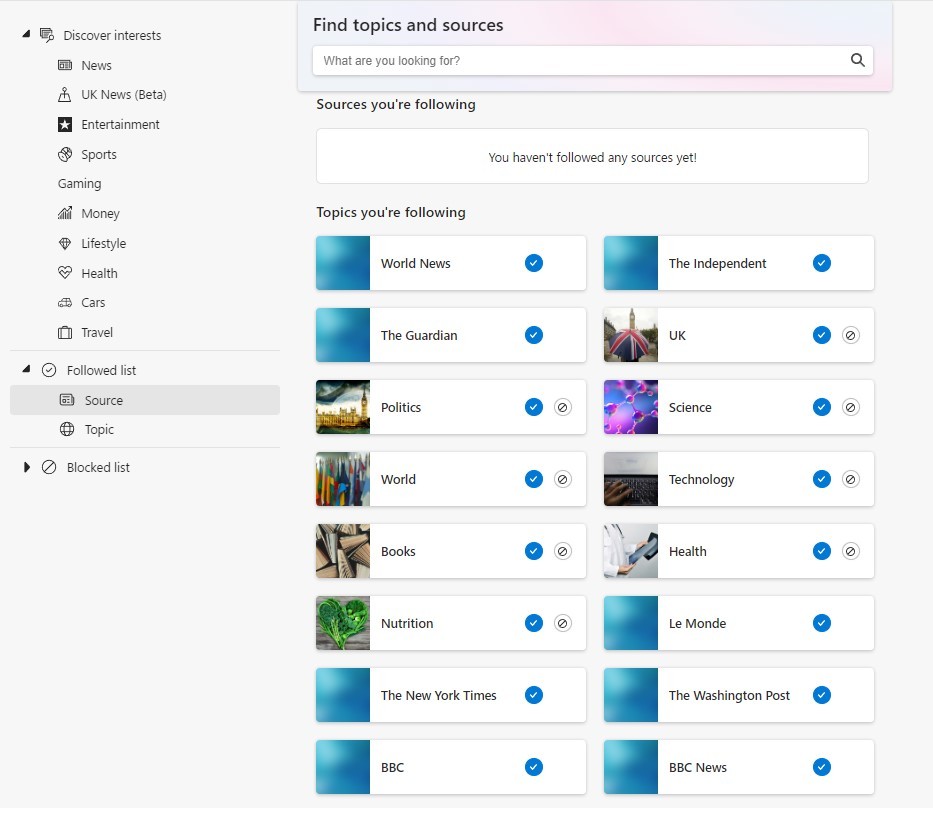Screen dimensions: 933x813
Task: Block the Books topic
Action: [562, 551]
